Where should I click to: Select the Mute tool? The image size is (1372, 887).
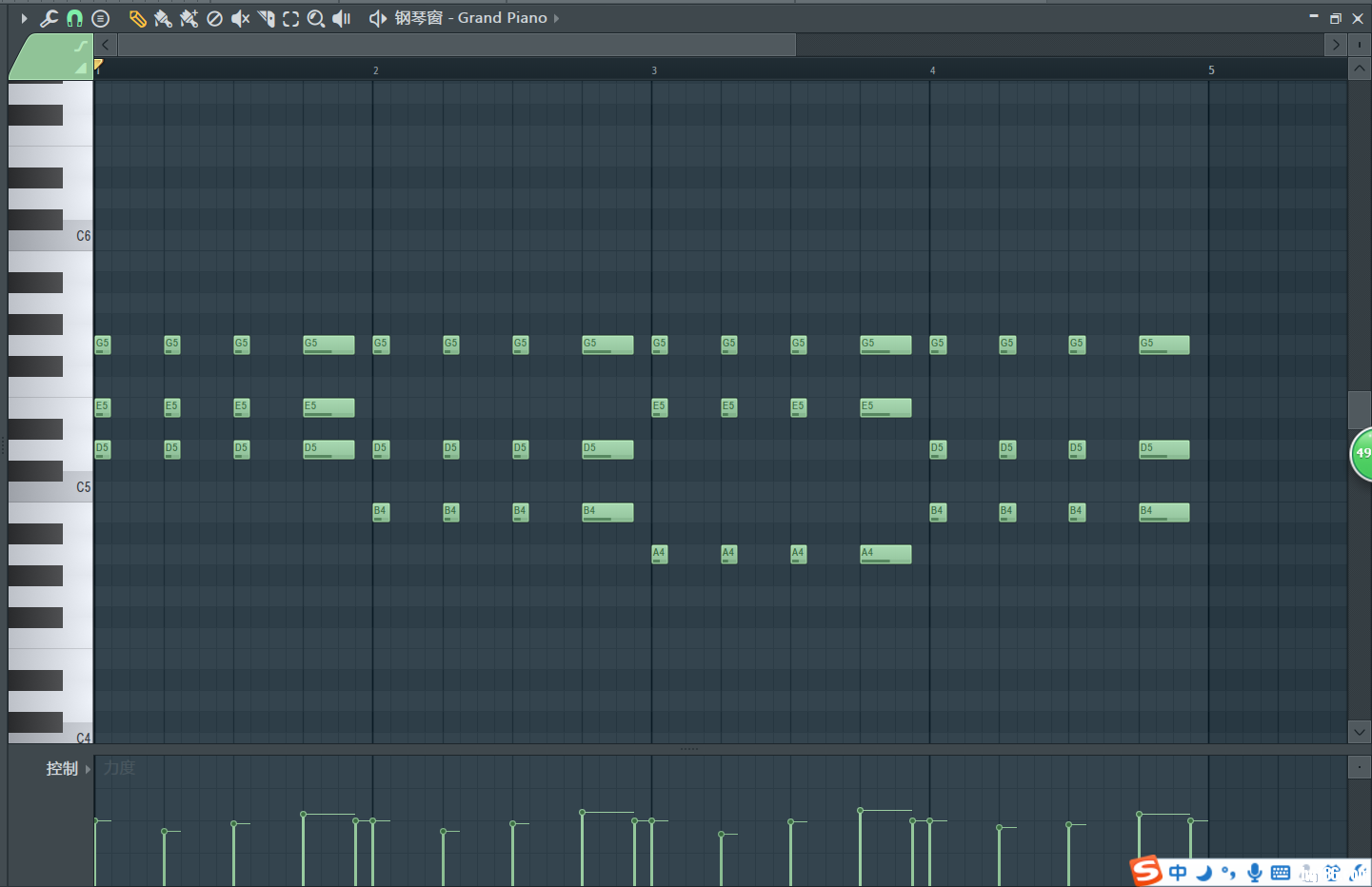[240, 18]
